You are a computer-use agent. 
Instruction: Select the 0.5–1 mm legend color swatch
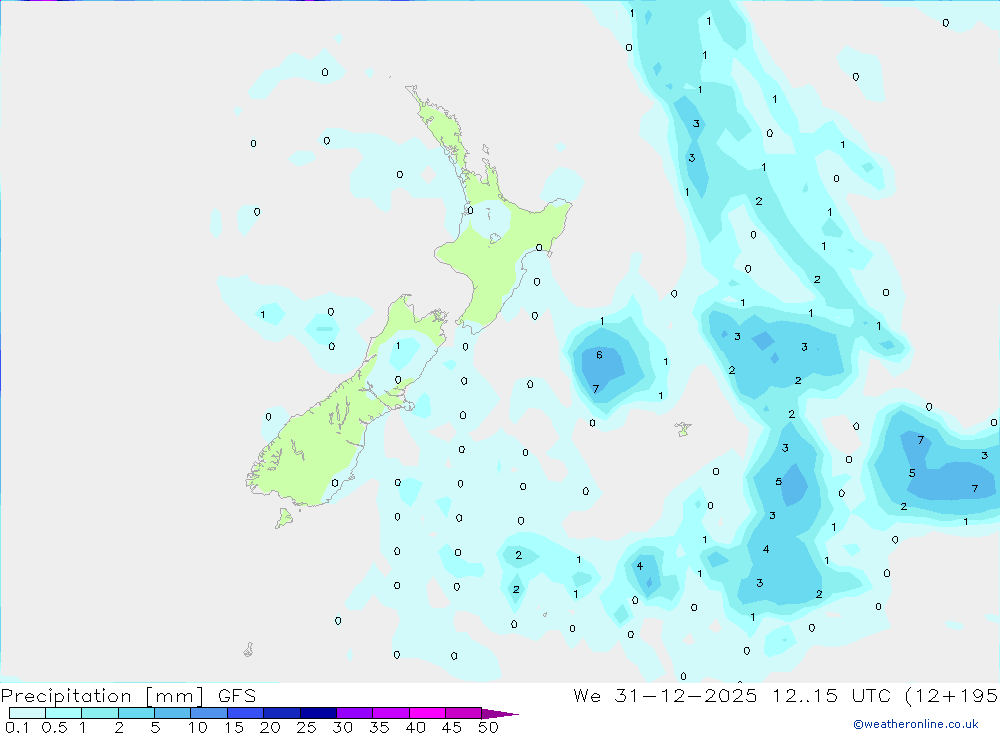63,713
